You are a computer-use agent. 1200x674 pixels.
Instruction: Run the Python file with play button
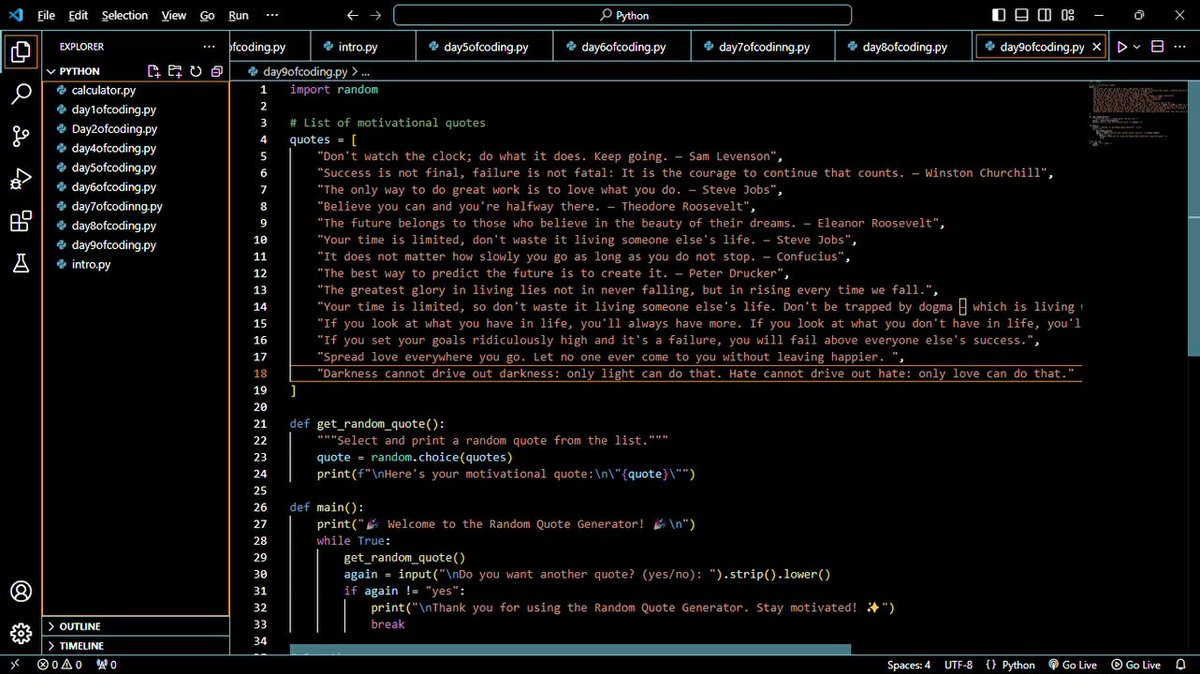coord(1122,47)
